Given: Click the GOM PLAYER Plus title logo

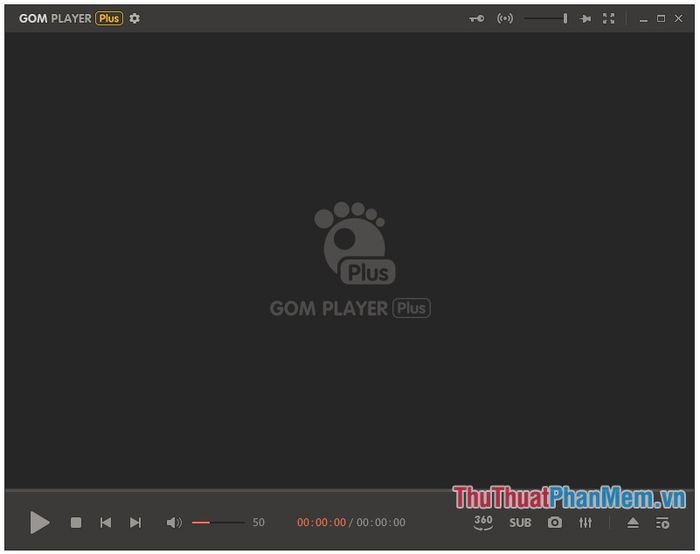Looking at the screenshot, I should (71, 18).
